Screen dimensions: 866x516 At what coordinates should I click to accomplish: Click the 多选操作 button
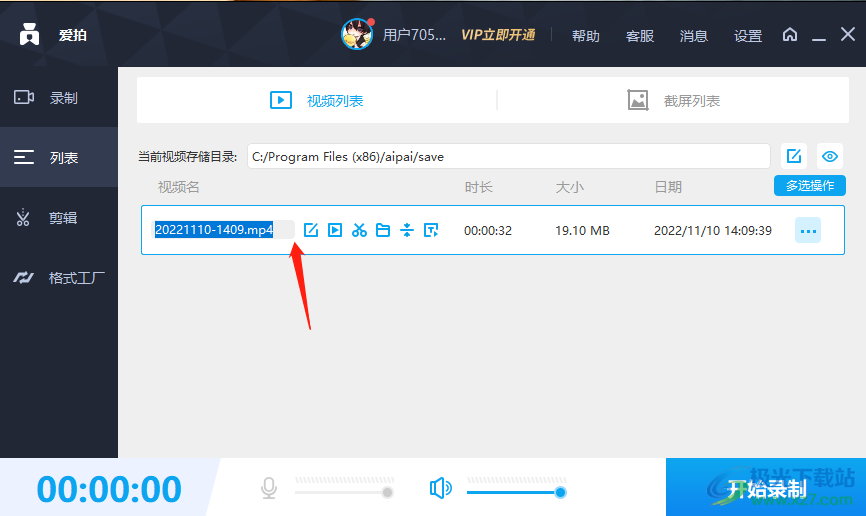[810, 186]
